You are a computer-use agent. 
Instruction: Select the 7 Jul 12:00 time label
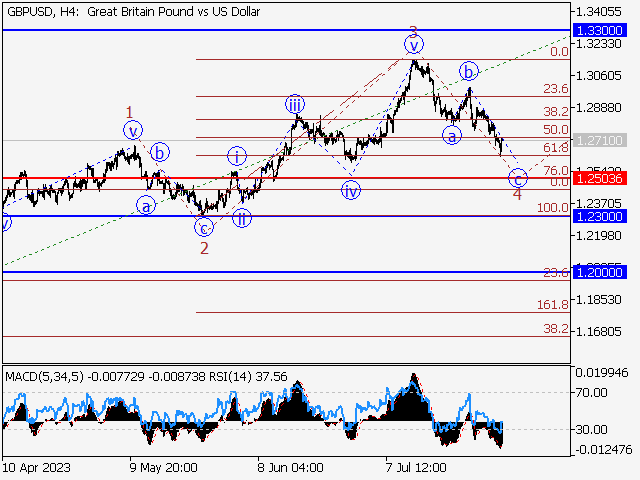(x=416, y=467)
